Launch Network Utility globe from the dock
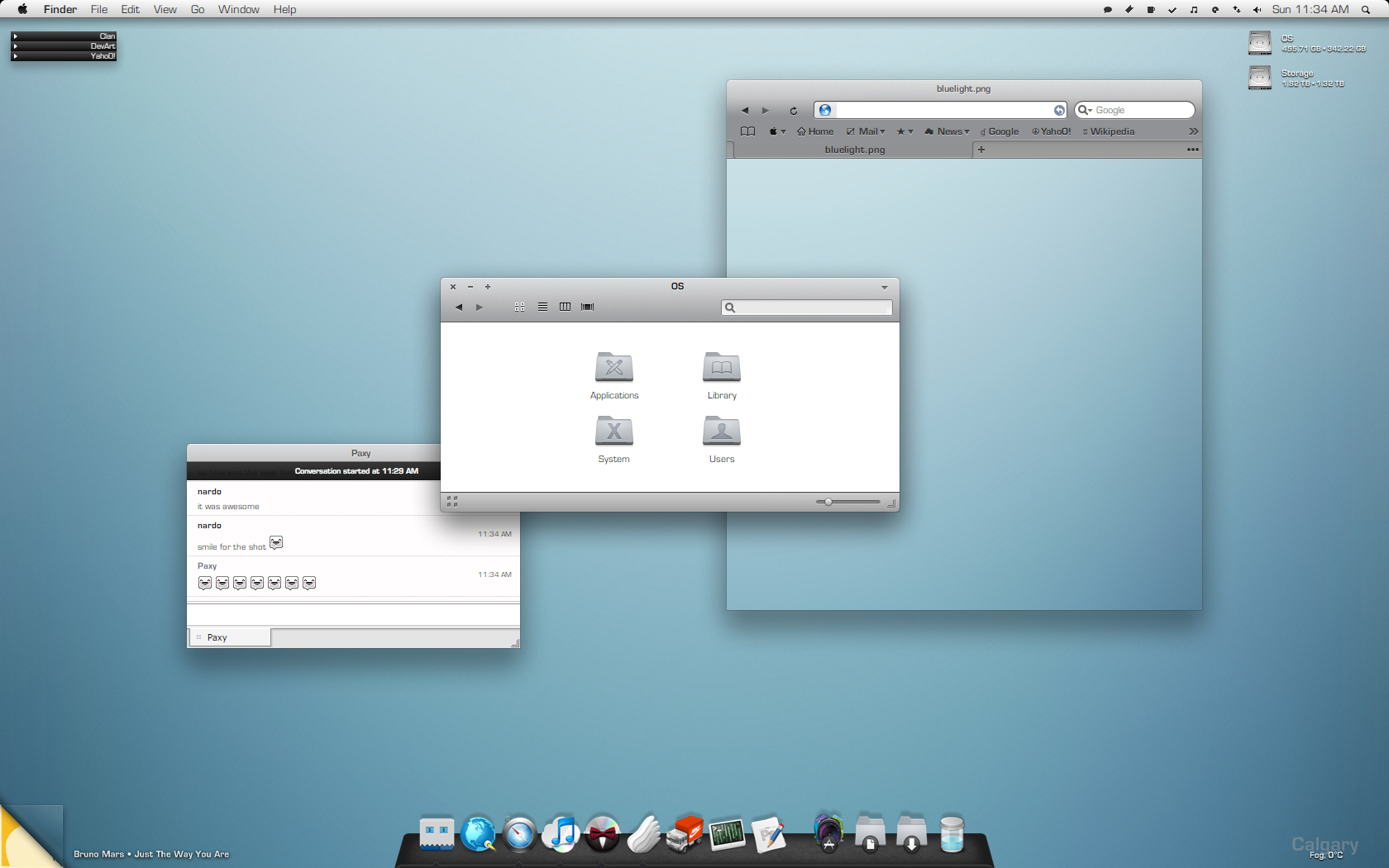This screenshot has width=1389, height=868. tap(479, 834)
